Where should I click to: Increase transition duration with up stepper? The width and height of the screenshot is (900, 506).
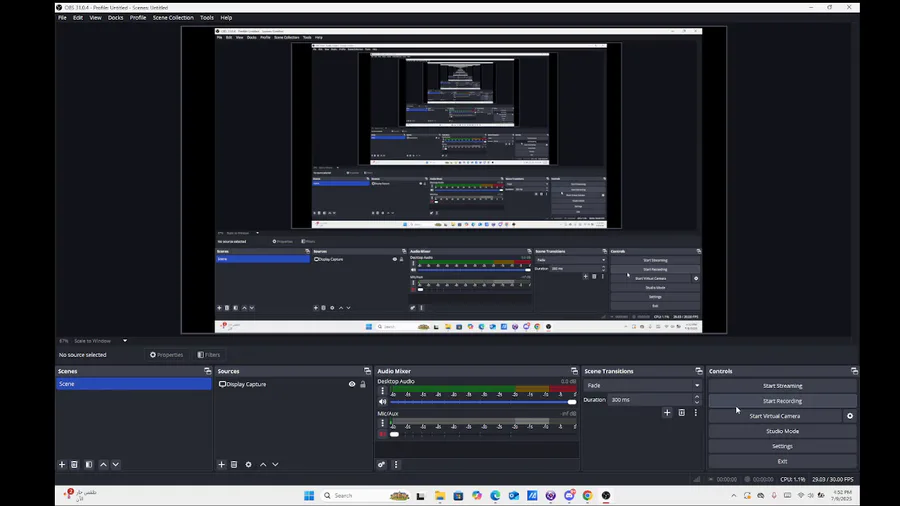[697, 397]
